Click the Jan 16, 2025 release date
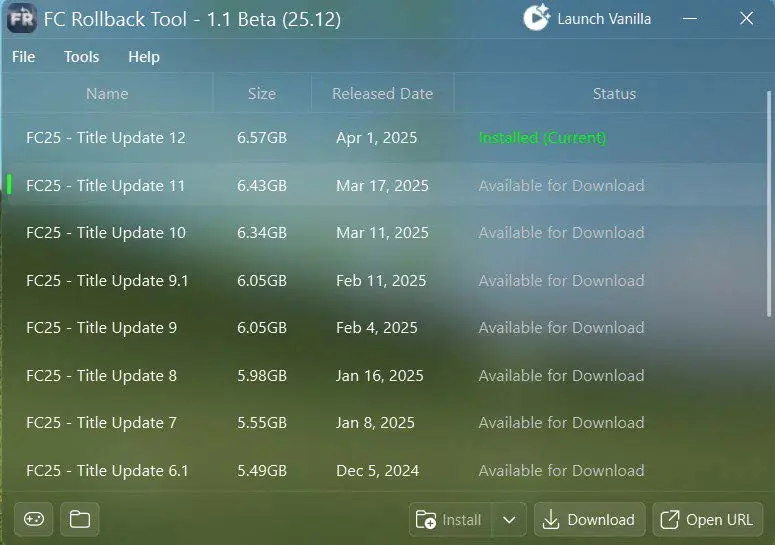This screenshot has width=775, height=545. [x=380, y=376]
